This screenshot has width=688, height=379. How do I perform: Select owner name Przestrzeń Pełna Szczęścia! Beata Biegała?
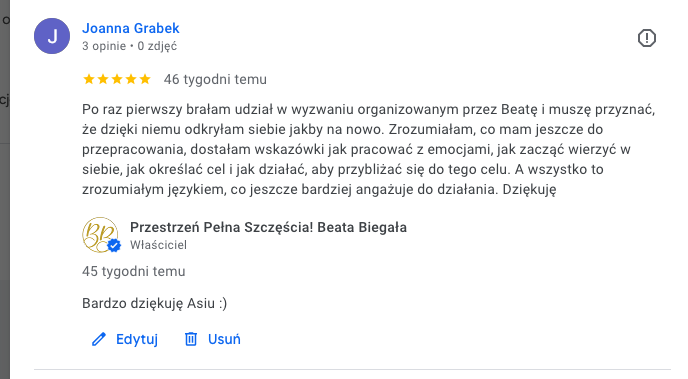[269, 227]
